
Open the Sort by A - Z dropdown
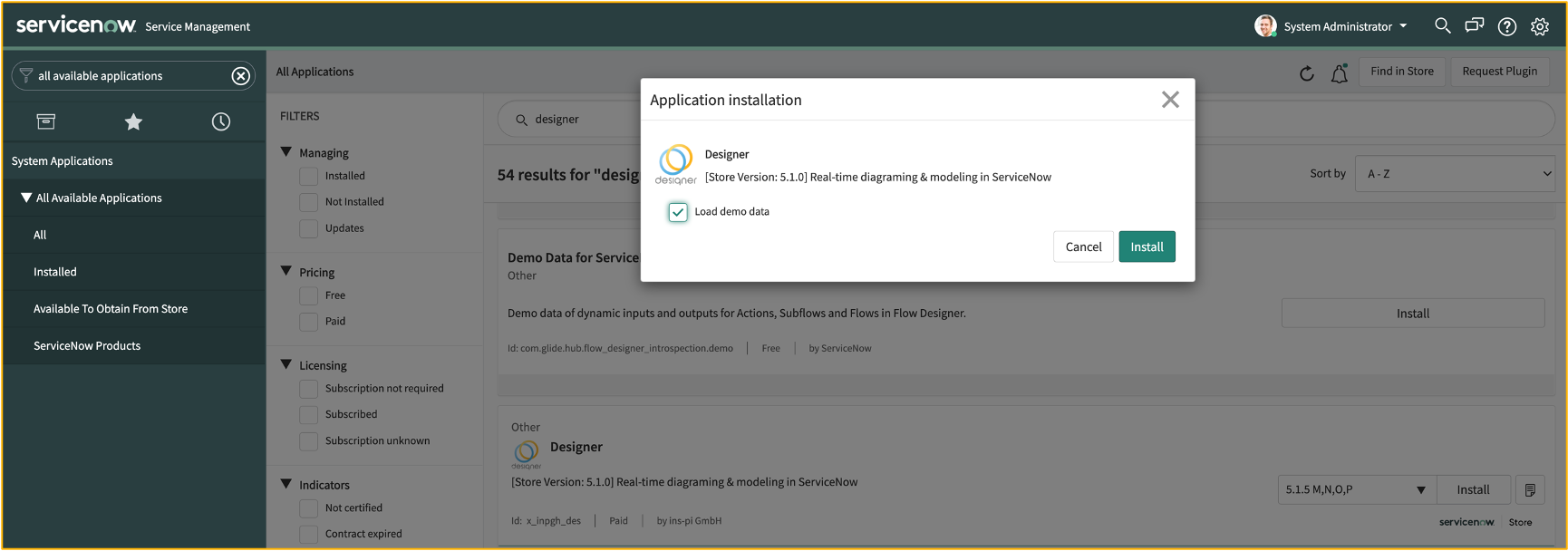[x=1456, y=174]
